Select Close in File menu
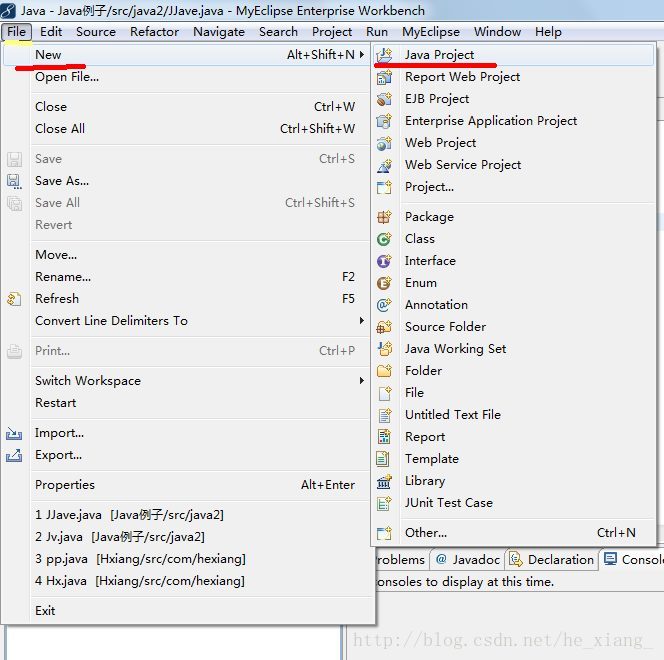 186,107
